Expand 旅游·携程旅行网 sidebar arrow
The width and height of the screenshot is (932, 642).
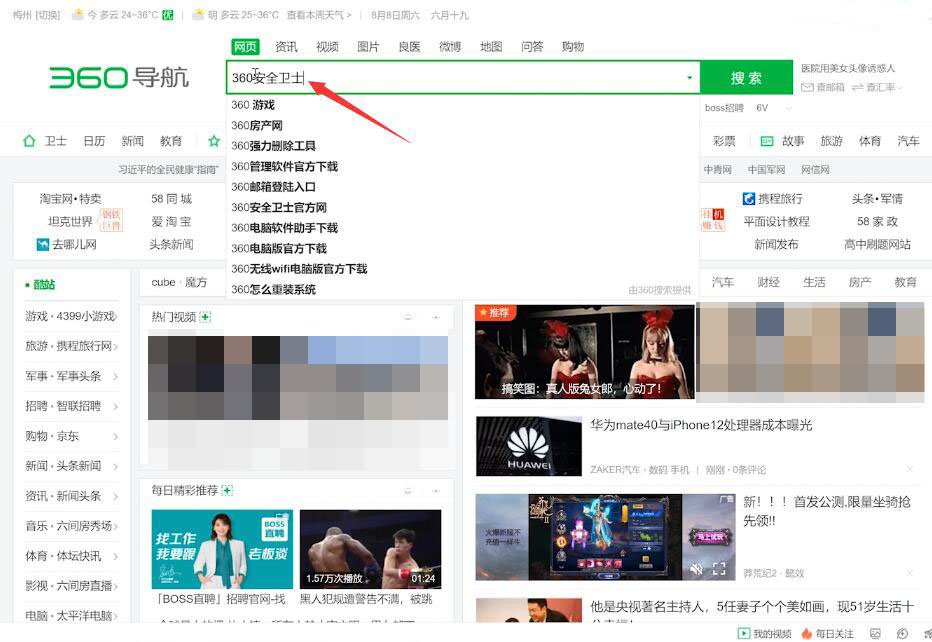[115, 346]
